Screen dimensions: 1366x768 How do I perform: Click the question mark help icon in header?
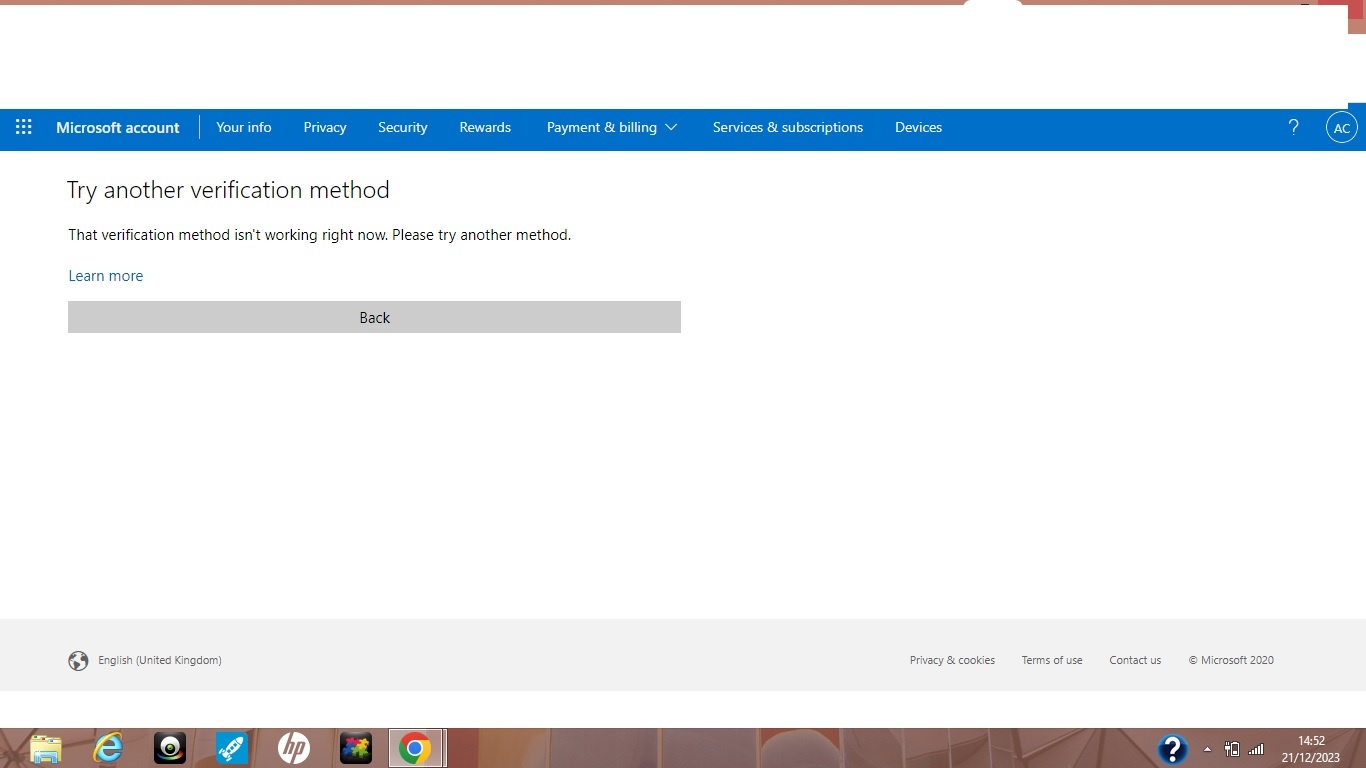(1293, 127)
